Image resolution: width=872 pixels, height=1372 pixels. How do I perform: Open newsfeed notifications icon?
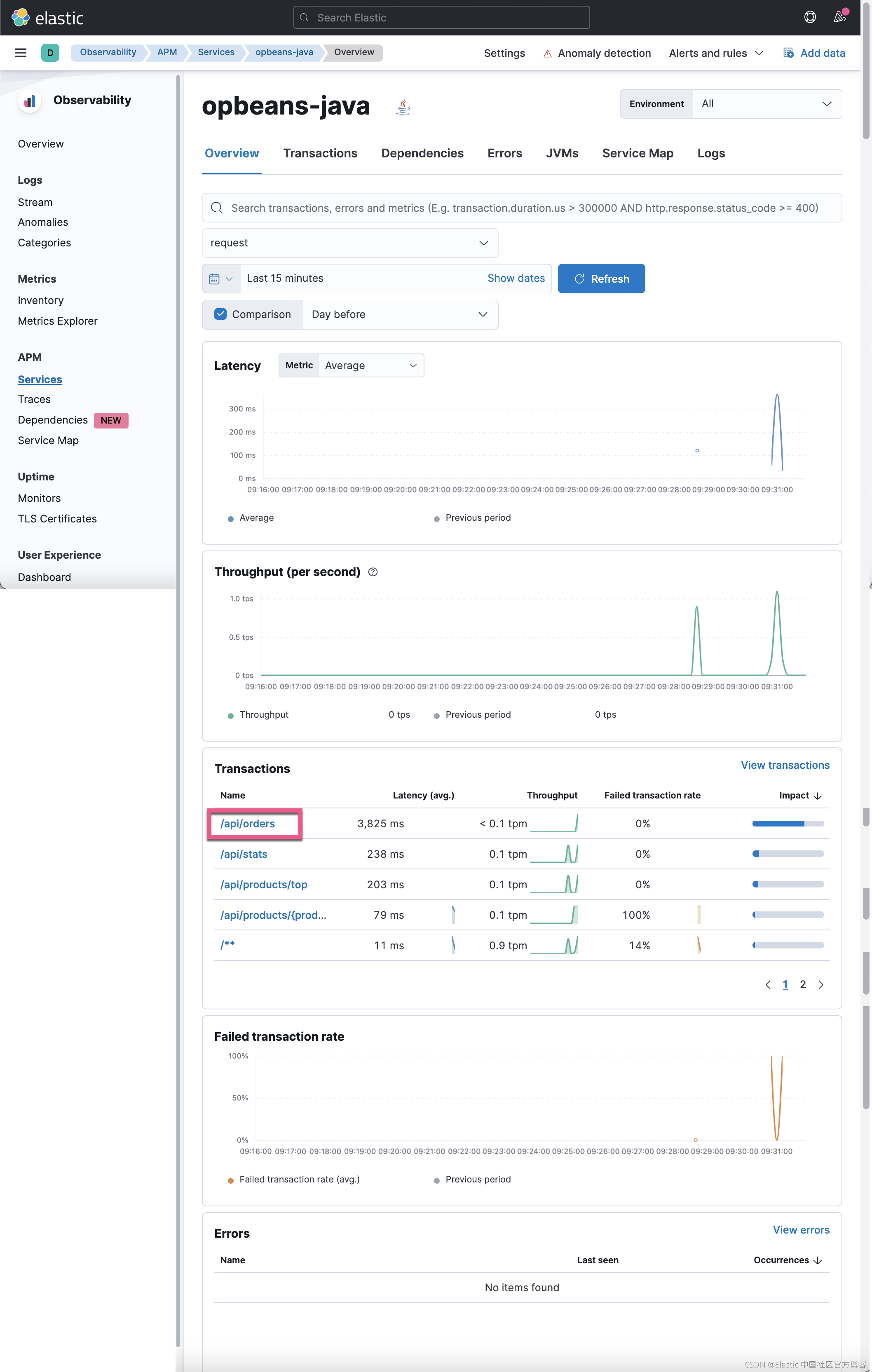pyautogui.click(x=839, y=16)
